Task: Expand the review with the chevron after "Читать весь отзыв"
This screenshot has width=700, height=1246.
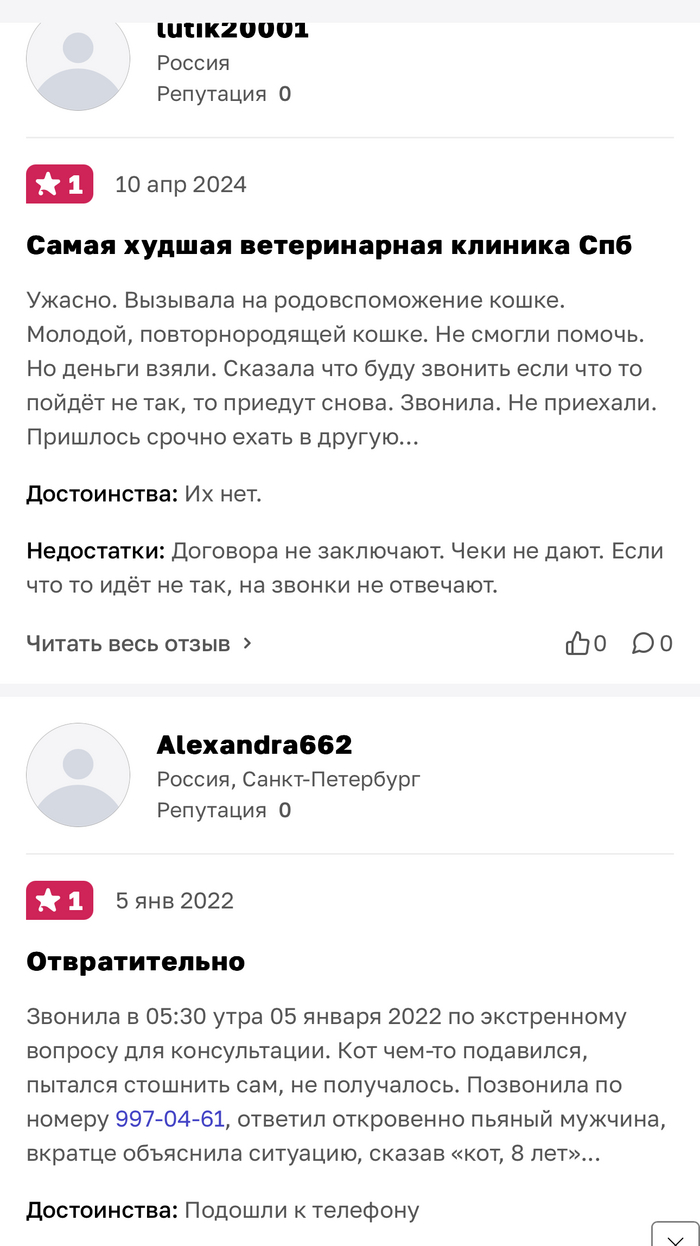Action: point(248,644)
